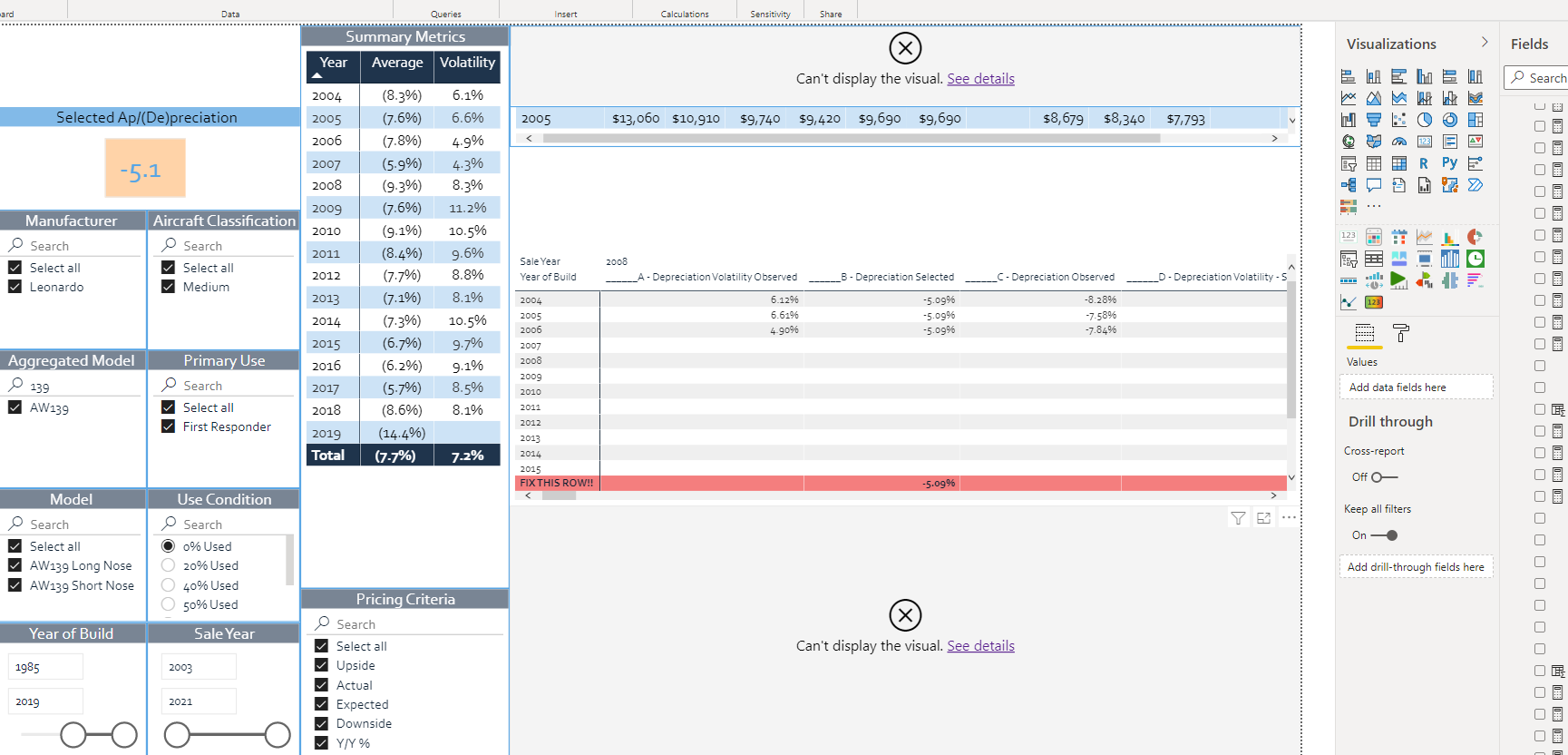Select the stacked bar chart visual
Viewport: 1568px width, 755px height.
[x=1349, y=76]
